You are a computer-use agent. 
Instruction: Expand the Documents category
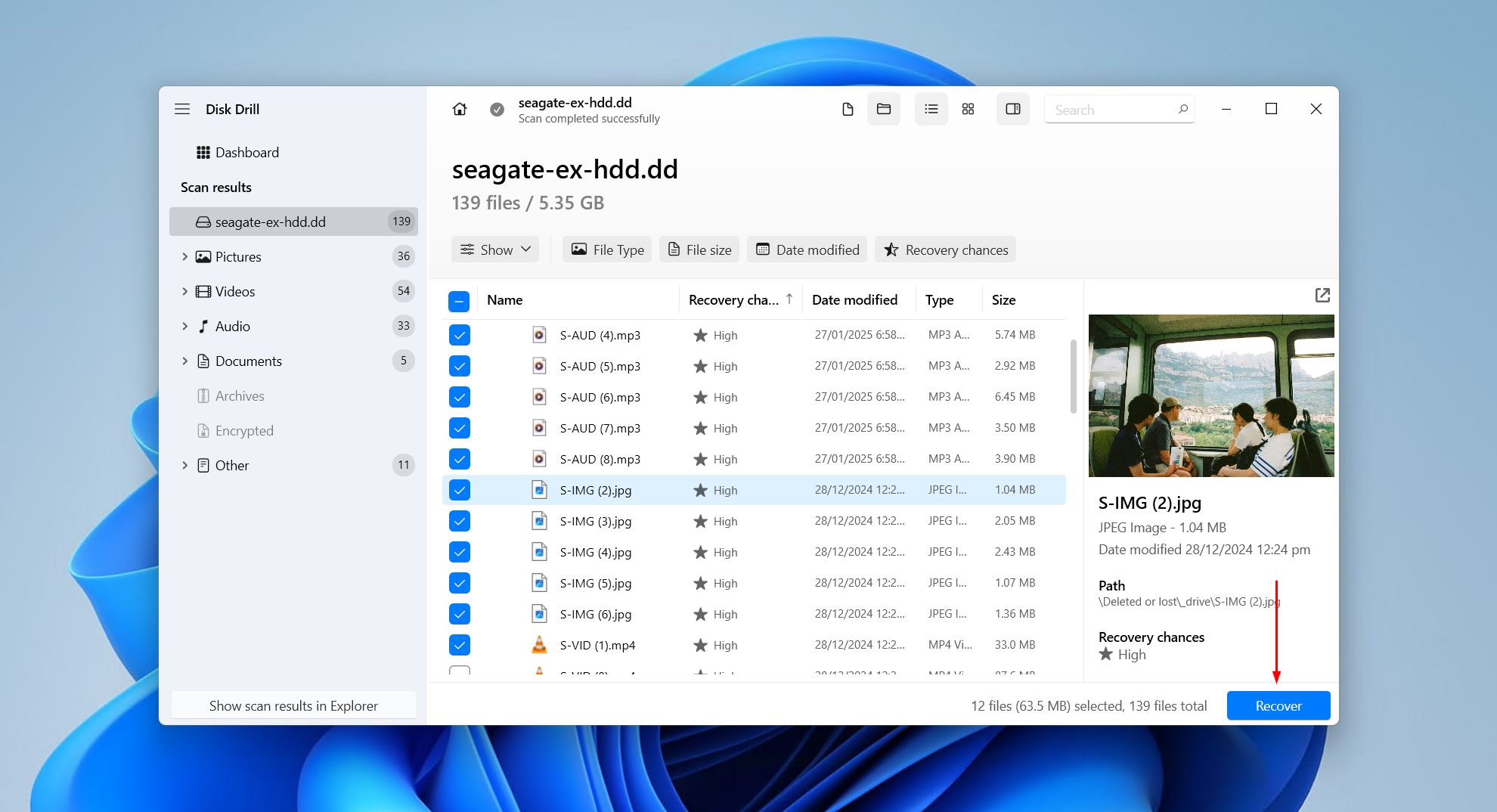[184, 361]
